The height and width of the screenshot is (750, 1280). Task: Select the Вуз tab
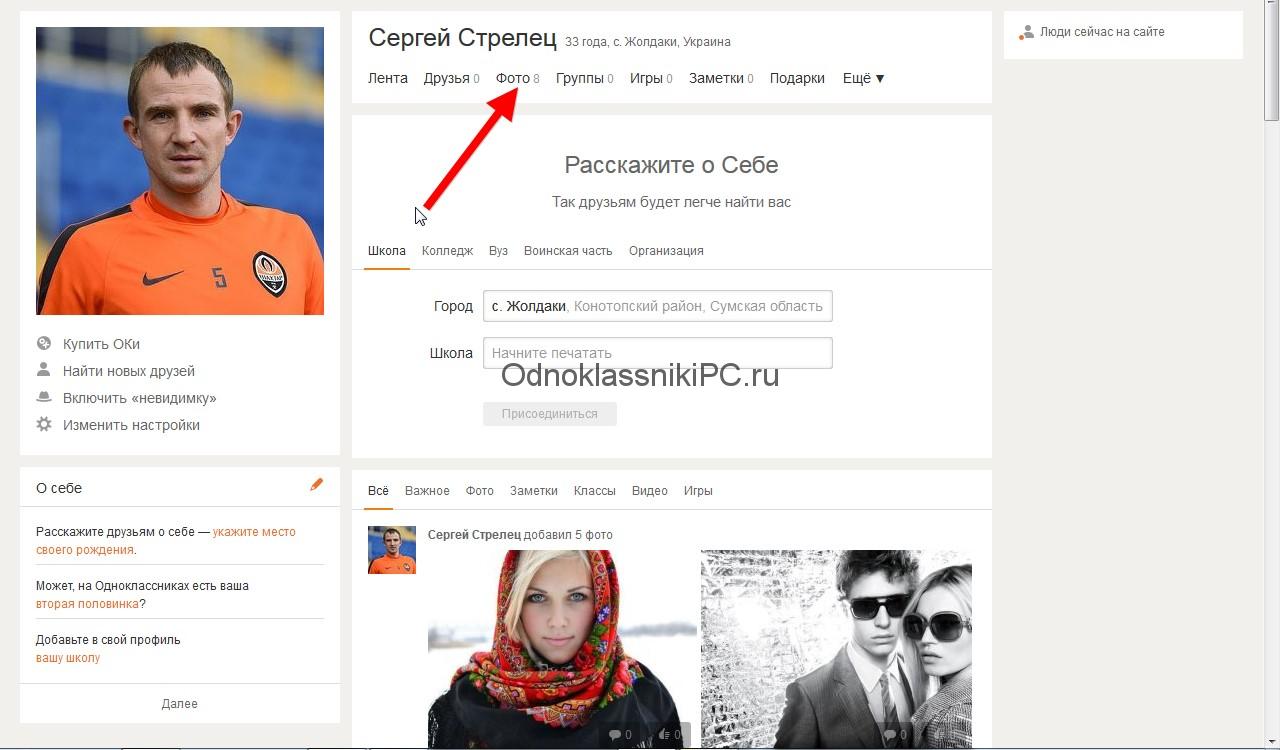click(x=498, y=251)
